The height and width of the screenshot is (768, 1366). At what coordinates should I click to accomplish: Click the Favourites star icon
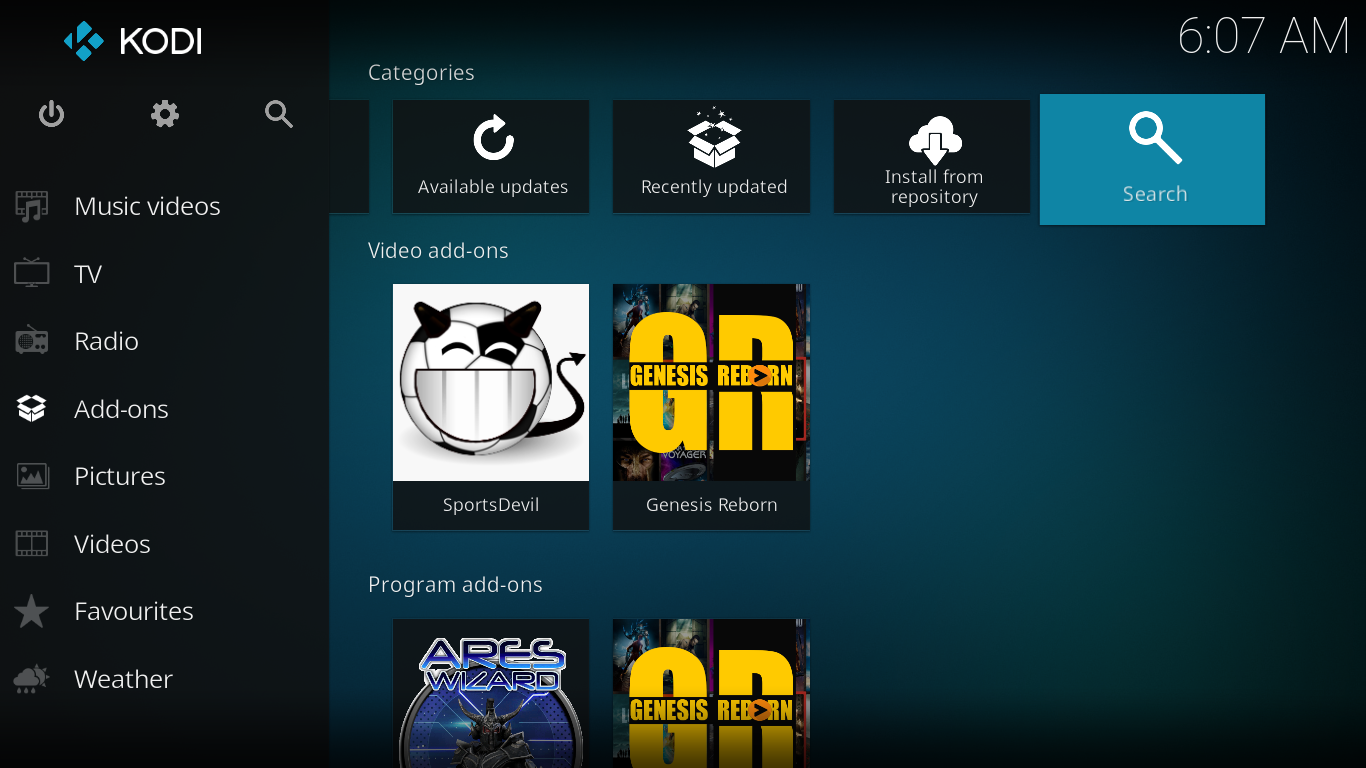point(32,611)
